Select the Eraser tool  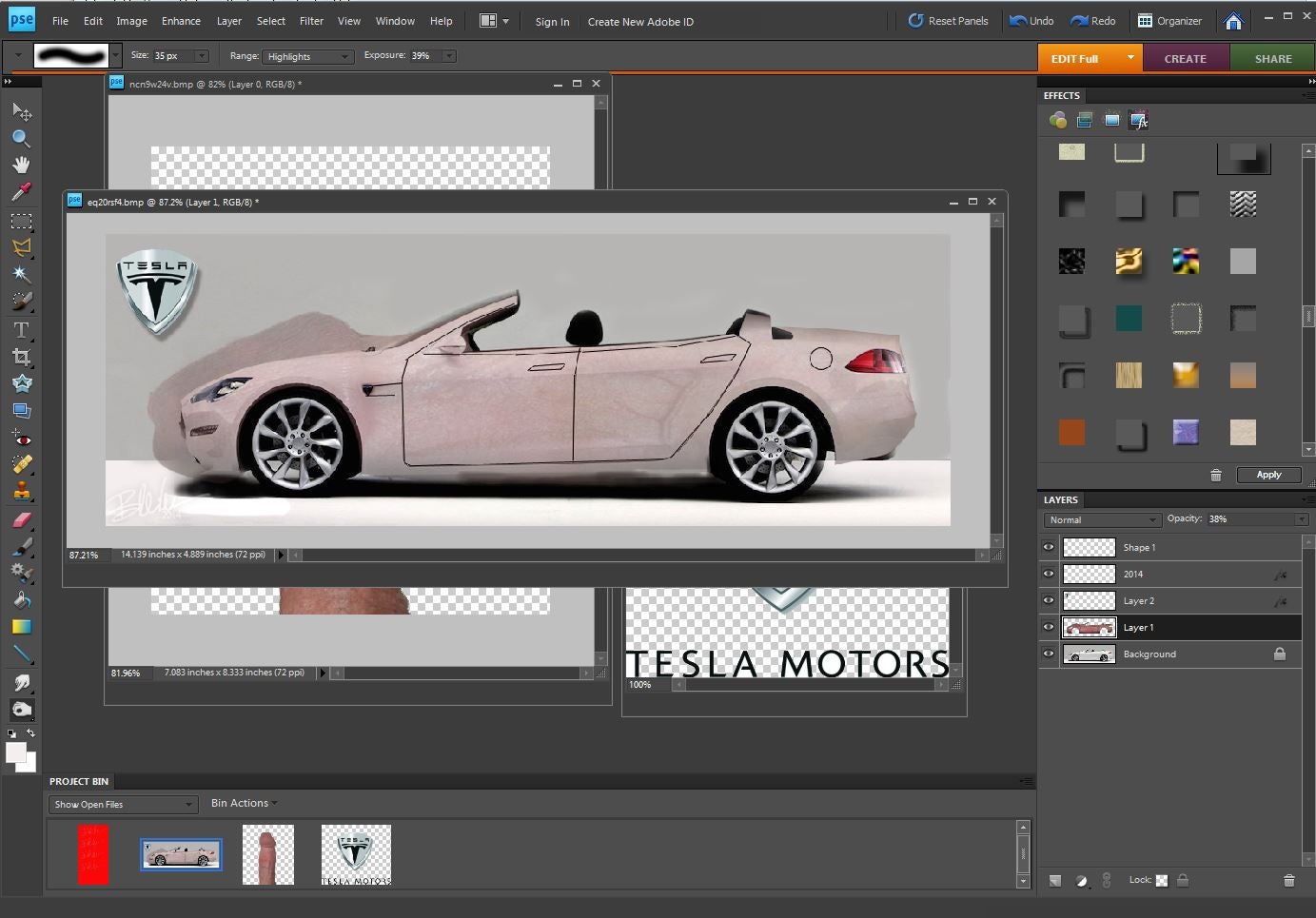(x=21, y=520)
